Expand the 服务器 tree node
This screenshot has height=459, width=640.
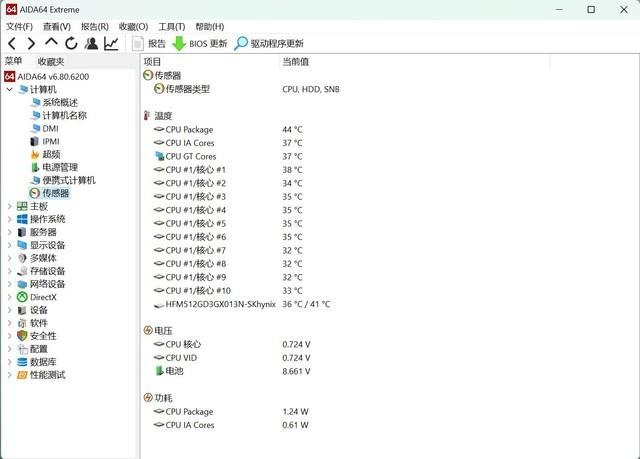point(10,232)
